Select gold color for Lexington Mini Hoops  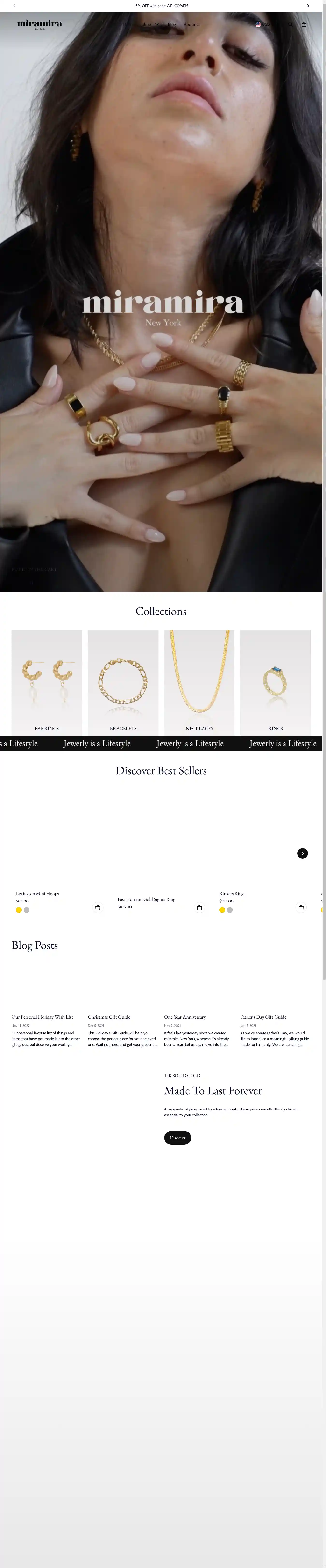19,910
